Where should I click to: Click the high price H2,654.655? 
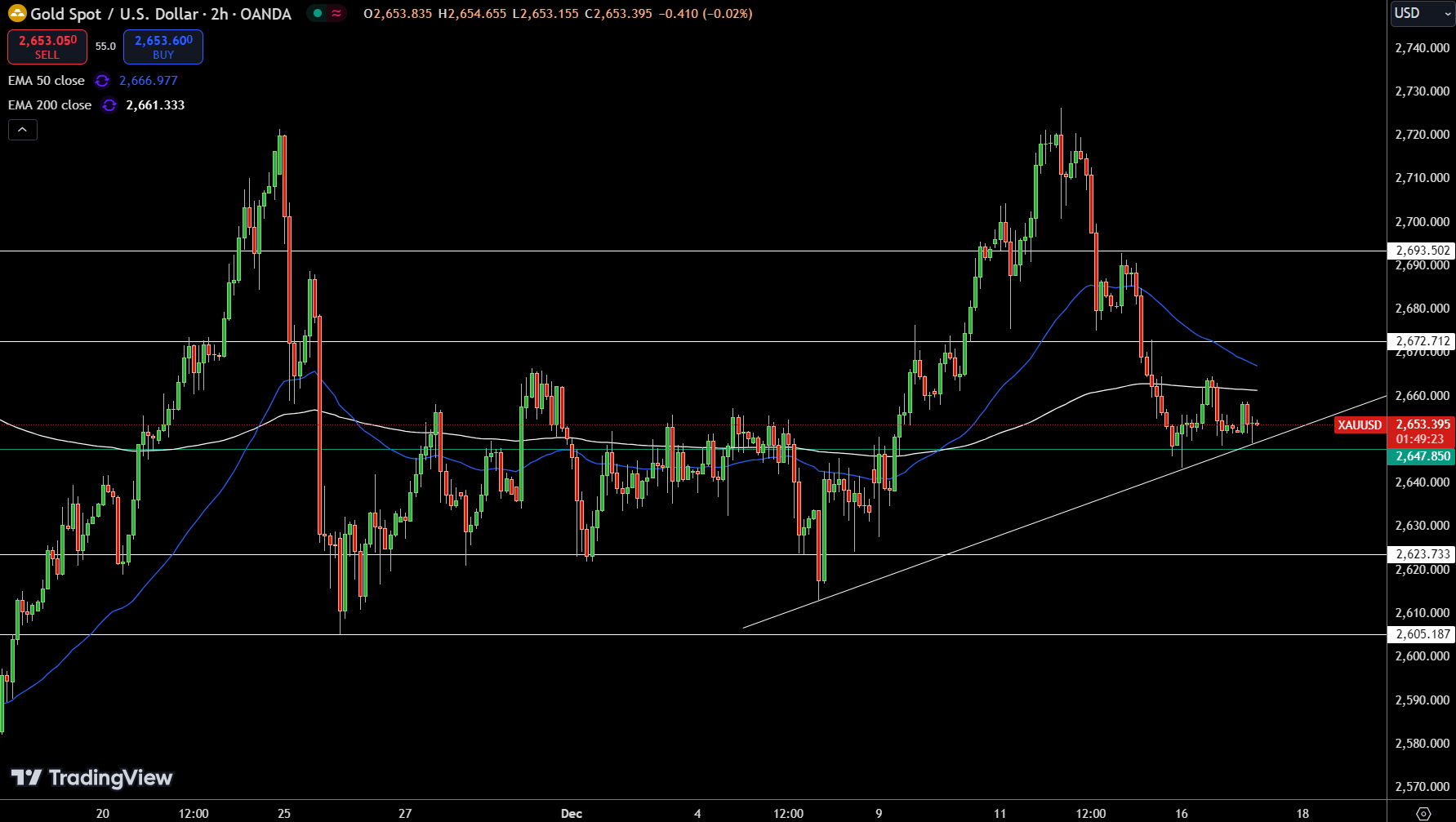tap(472, 14)
